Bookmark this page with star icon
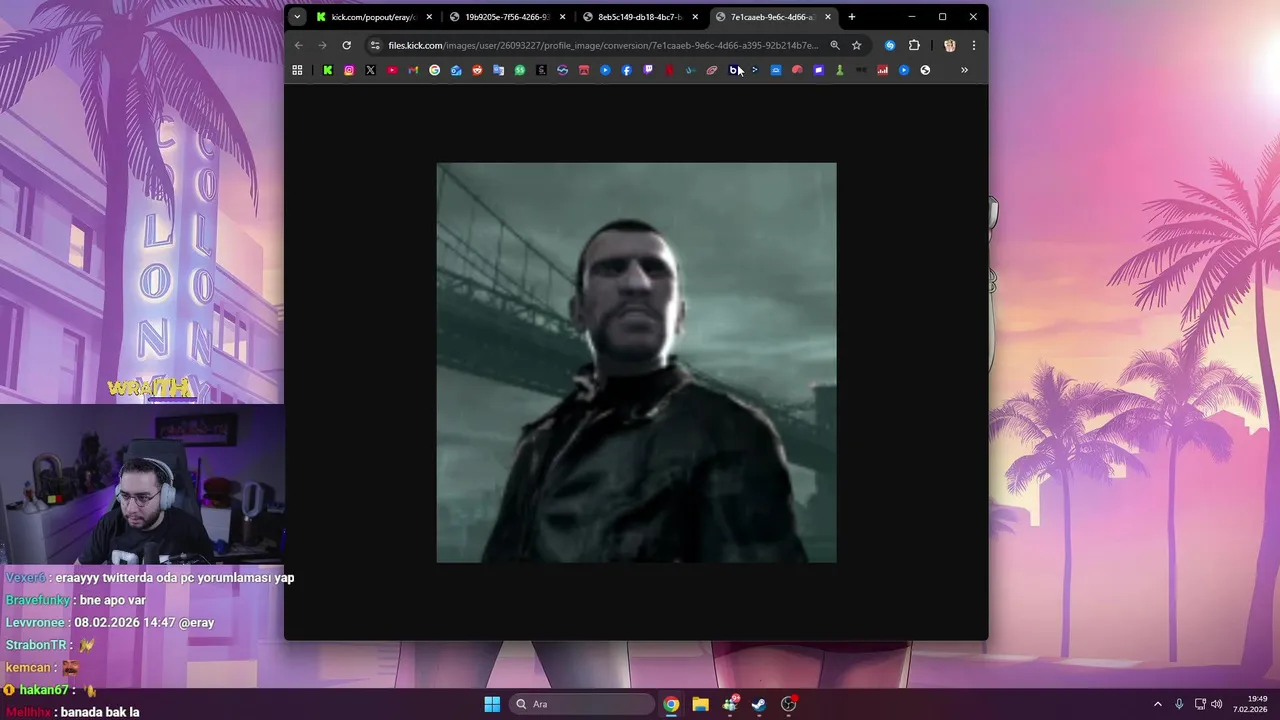 point(856,45)
